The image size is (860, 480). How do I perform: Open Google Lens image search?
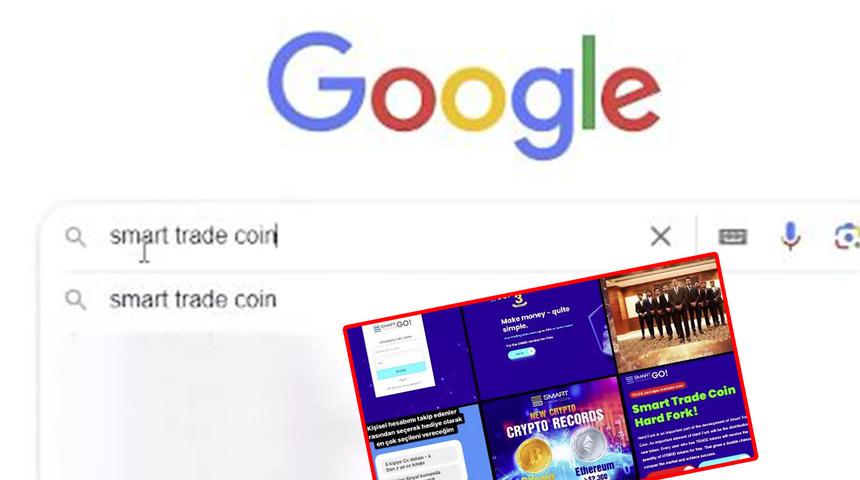846,236
